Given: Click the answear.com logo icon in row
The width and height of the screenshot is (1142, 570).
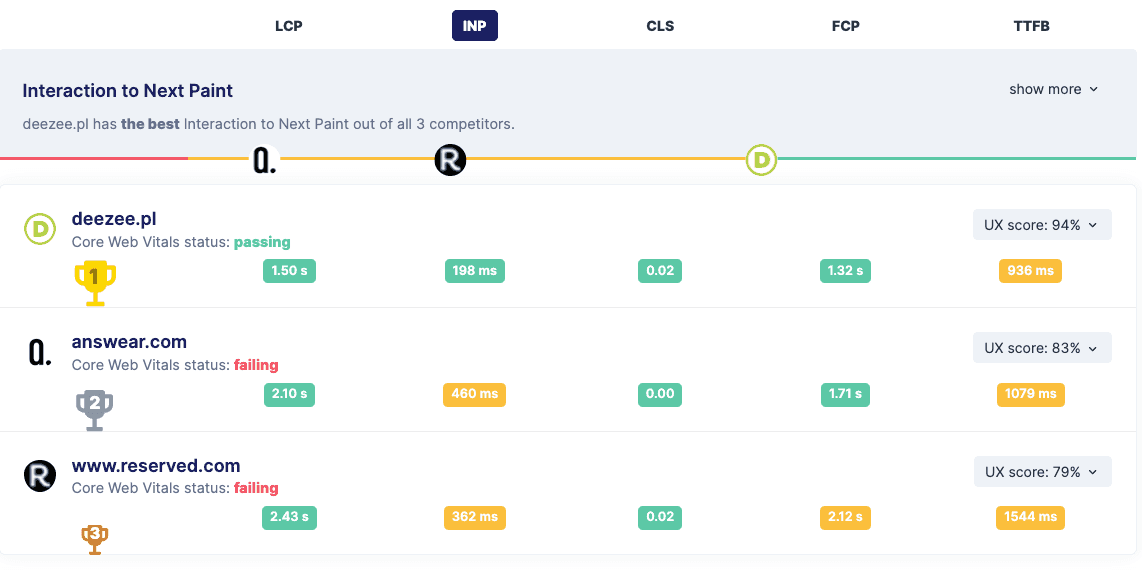Looking at the screenshot, I should 39,352.
